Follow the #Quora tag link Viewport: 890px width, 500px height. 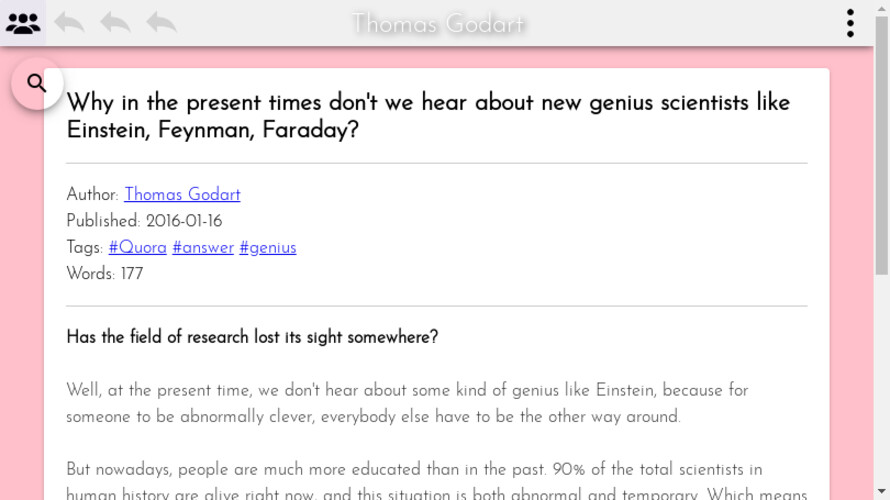[x=137, y=248]
